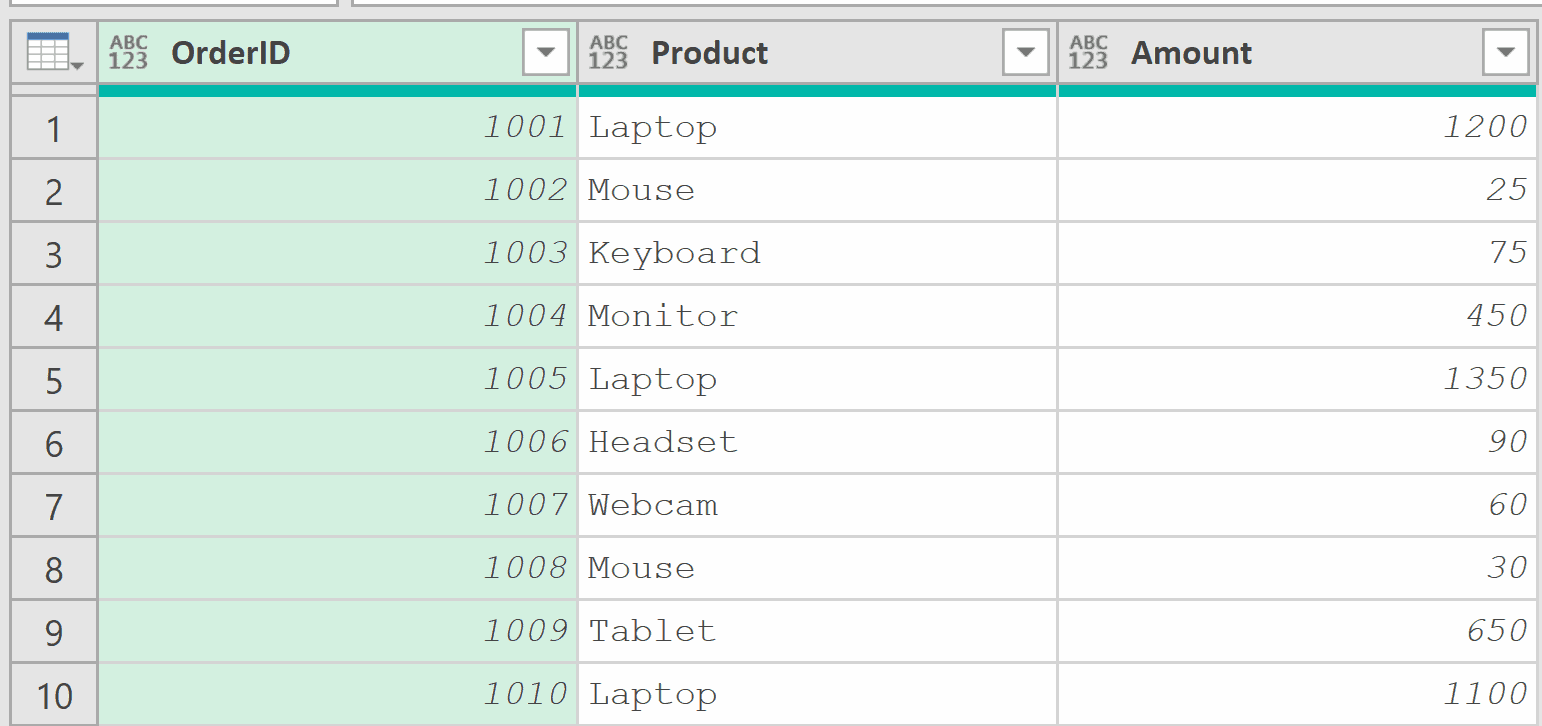Image resolution: width=1542 pixels, height=726 pixels.
Task: Select row 1 using its row number
Action: [53, 127]
